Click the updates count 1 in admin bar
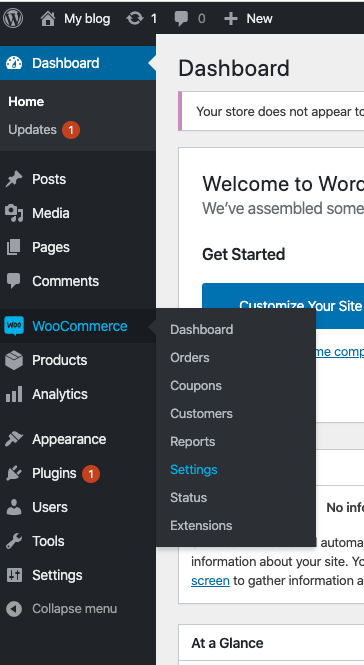The height and width of the screenshot is (665, 364). coord(154,19)
